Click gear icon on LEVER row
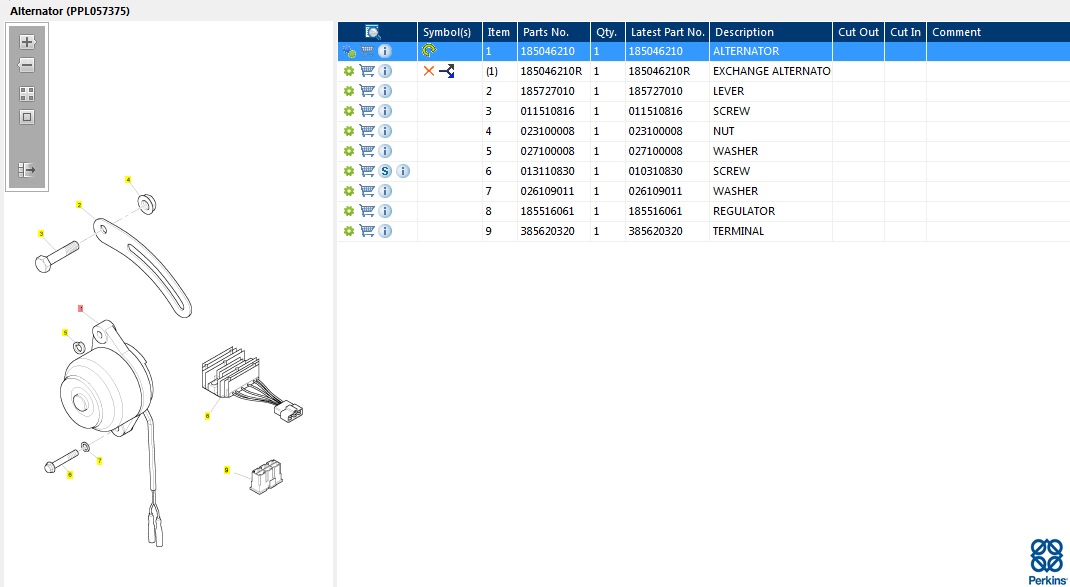1070x587 pixels. (x=349, y=91)
